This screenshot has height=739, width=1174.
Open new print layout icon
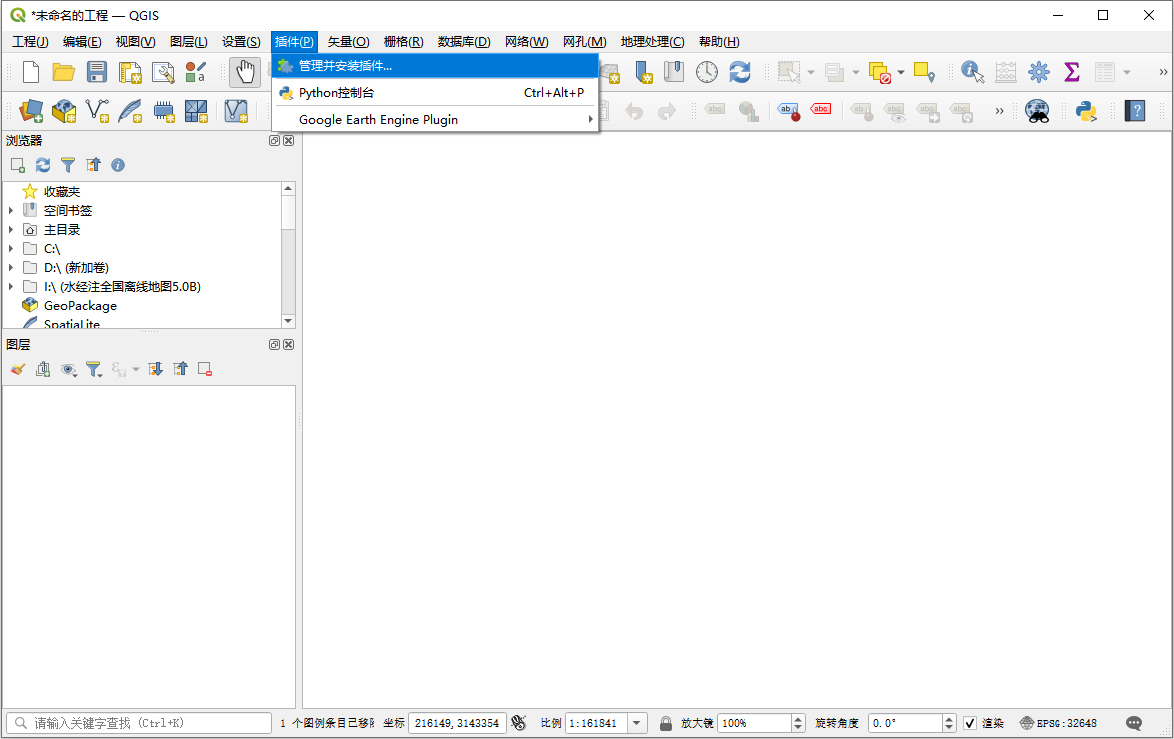(x=130, y=72)
